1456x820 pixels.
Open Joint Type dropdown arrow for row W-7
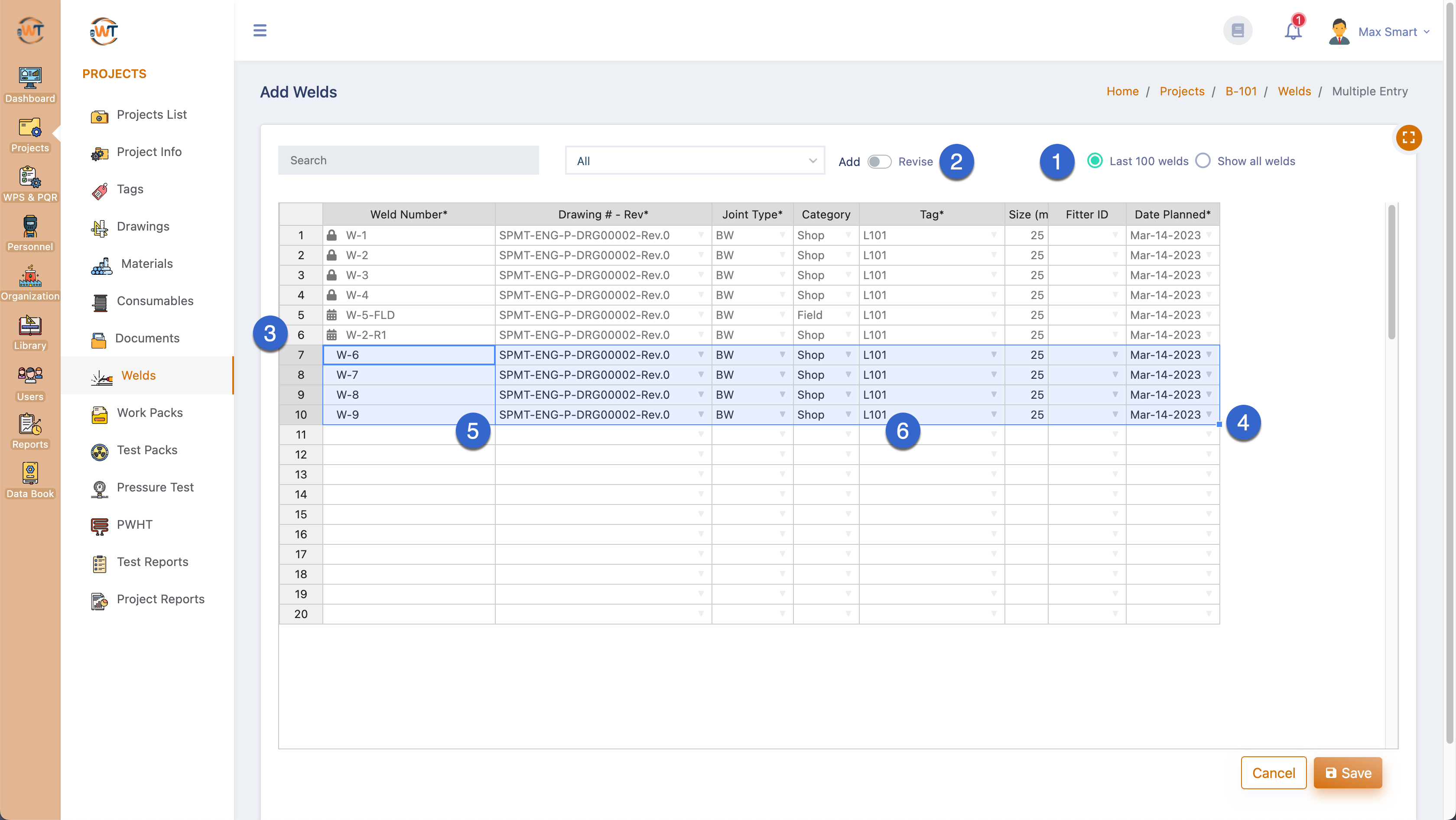click(782, 374)
